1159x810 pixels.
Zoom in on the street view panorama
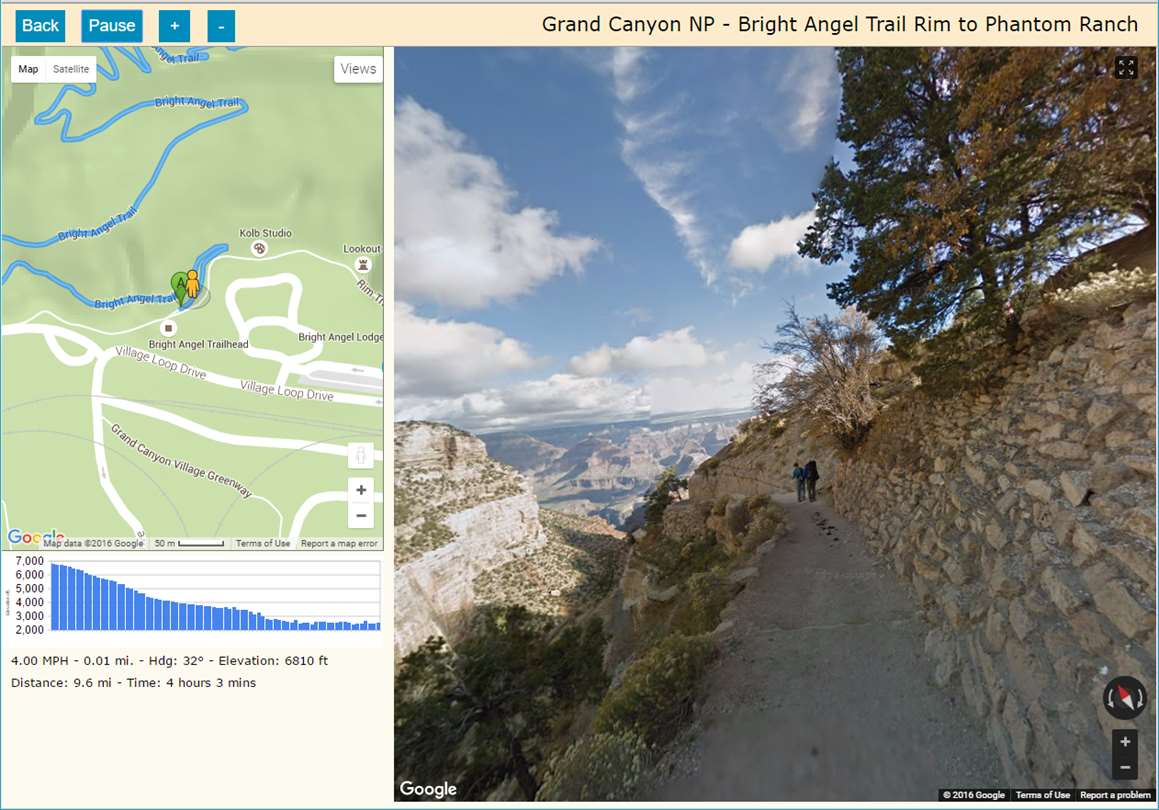(x=1125, y=742)
